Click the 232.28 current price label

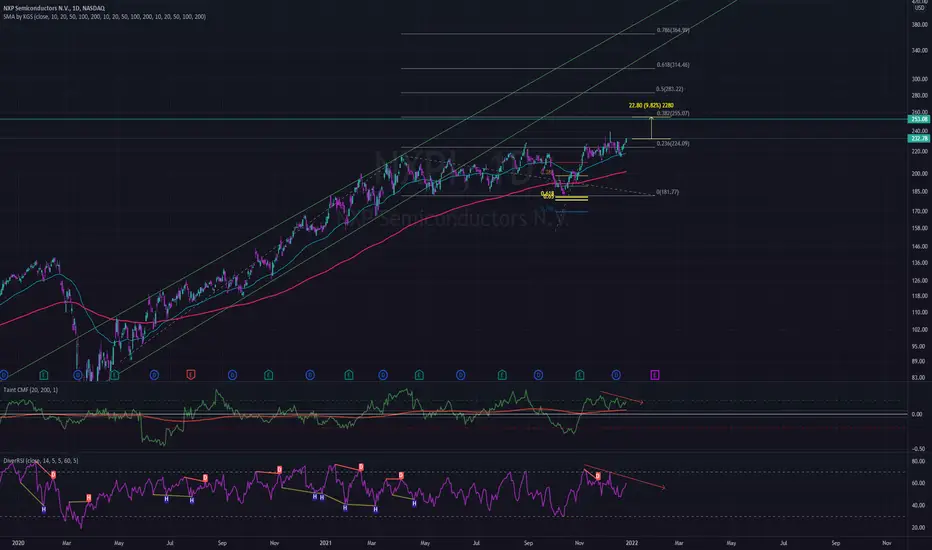(919, 139)
